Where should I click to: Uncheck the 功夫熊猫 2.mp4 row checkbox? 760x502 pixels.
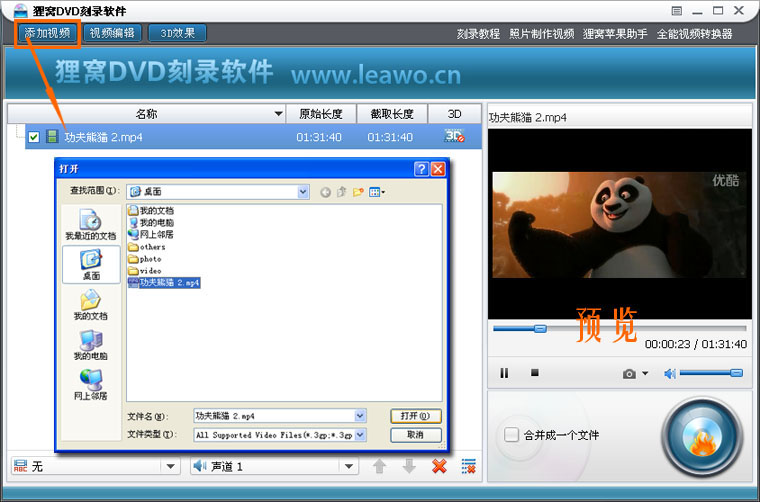click(x=33, y=137)
